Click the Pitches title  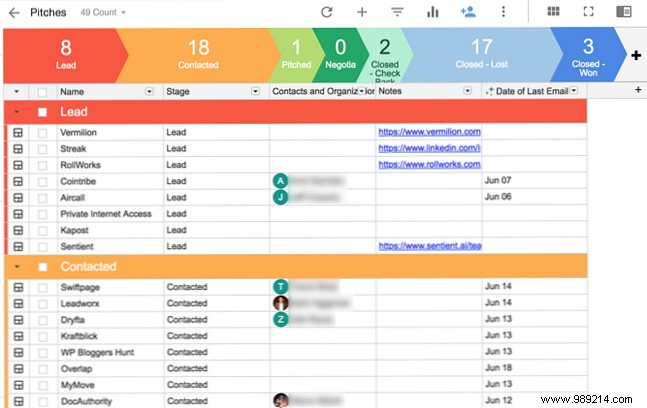(48, 12)
